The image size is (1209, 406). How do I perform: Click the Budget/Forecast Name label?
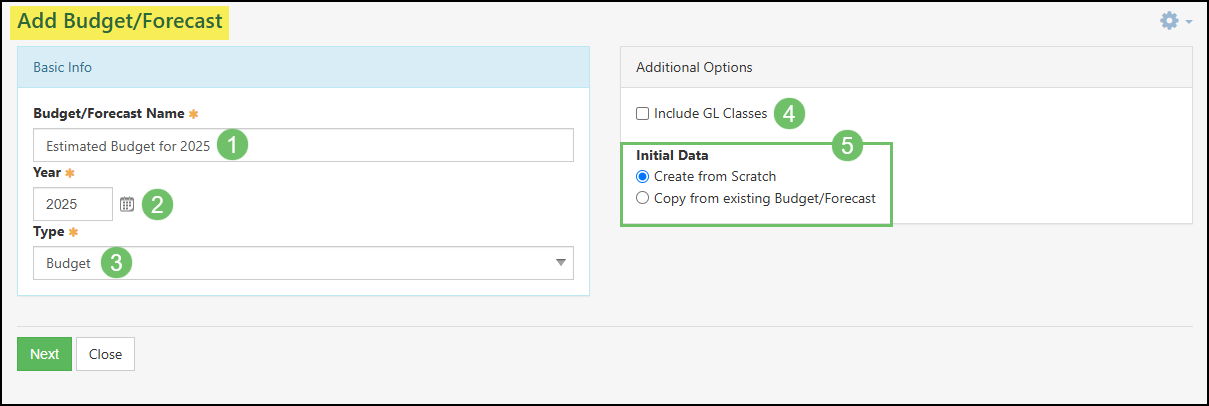(x=109, y=113)
